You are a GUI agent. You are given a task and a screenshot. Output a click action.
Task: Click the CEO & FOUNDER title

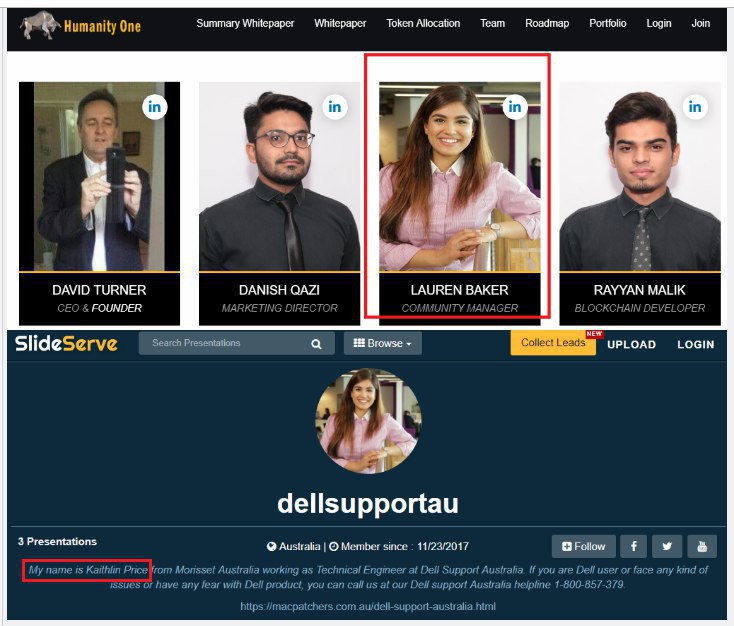click(99, 308)
